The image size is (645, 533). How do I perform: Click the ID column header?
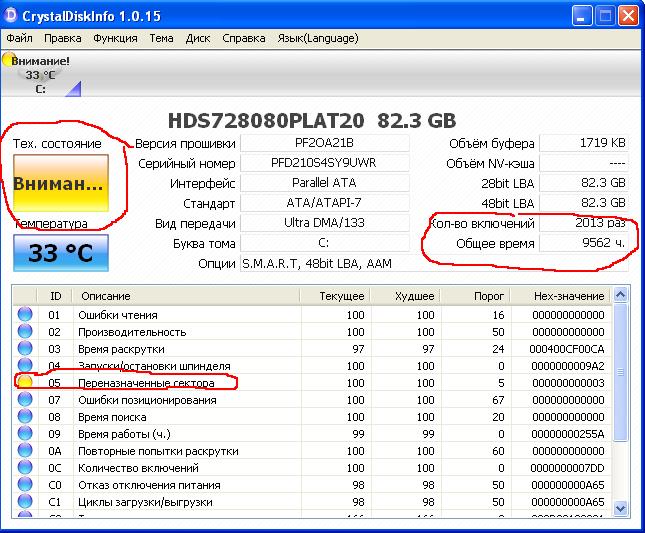55,296
